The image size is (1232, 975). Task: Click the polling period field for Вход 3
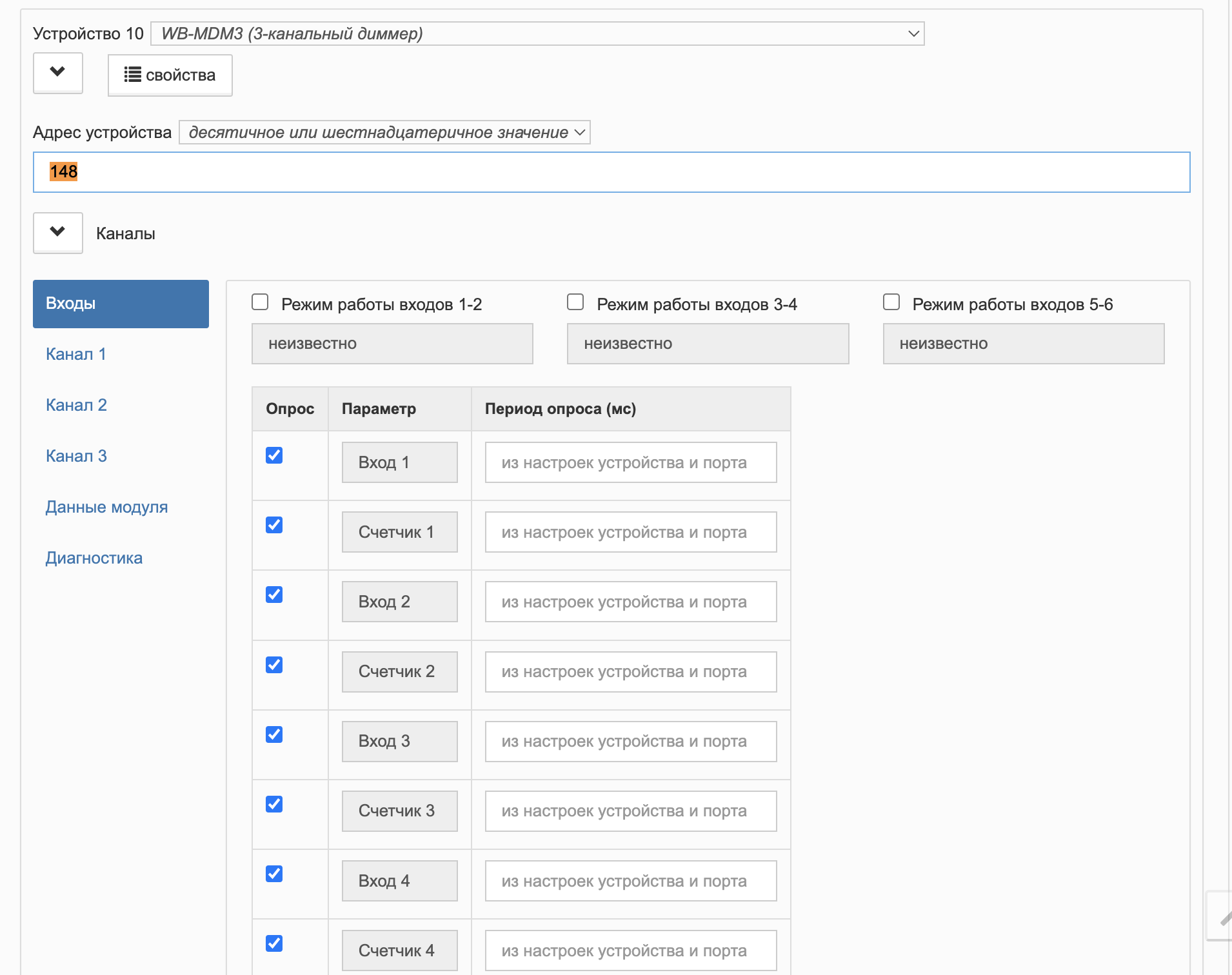pos(631,742)
